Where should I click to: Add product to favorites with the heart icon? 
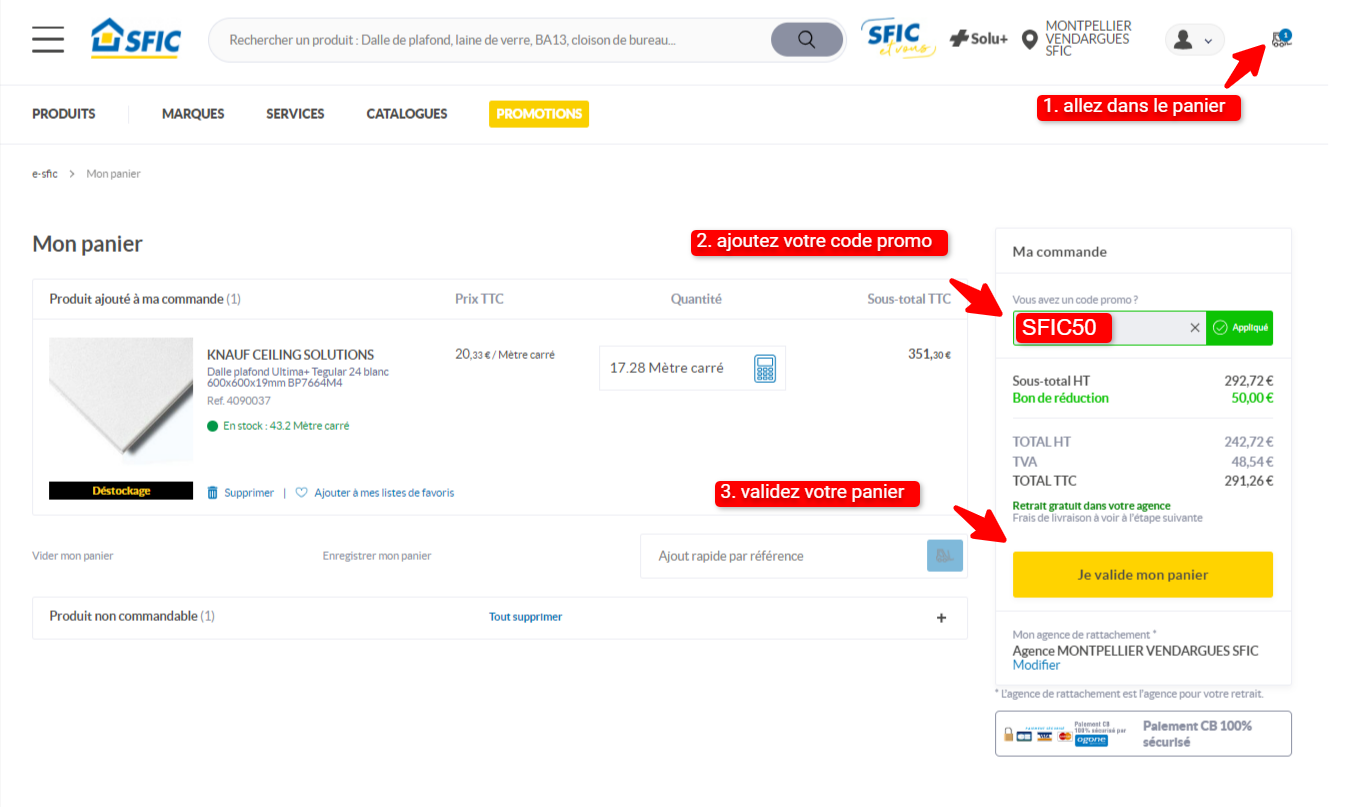[x=302, y=492]
